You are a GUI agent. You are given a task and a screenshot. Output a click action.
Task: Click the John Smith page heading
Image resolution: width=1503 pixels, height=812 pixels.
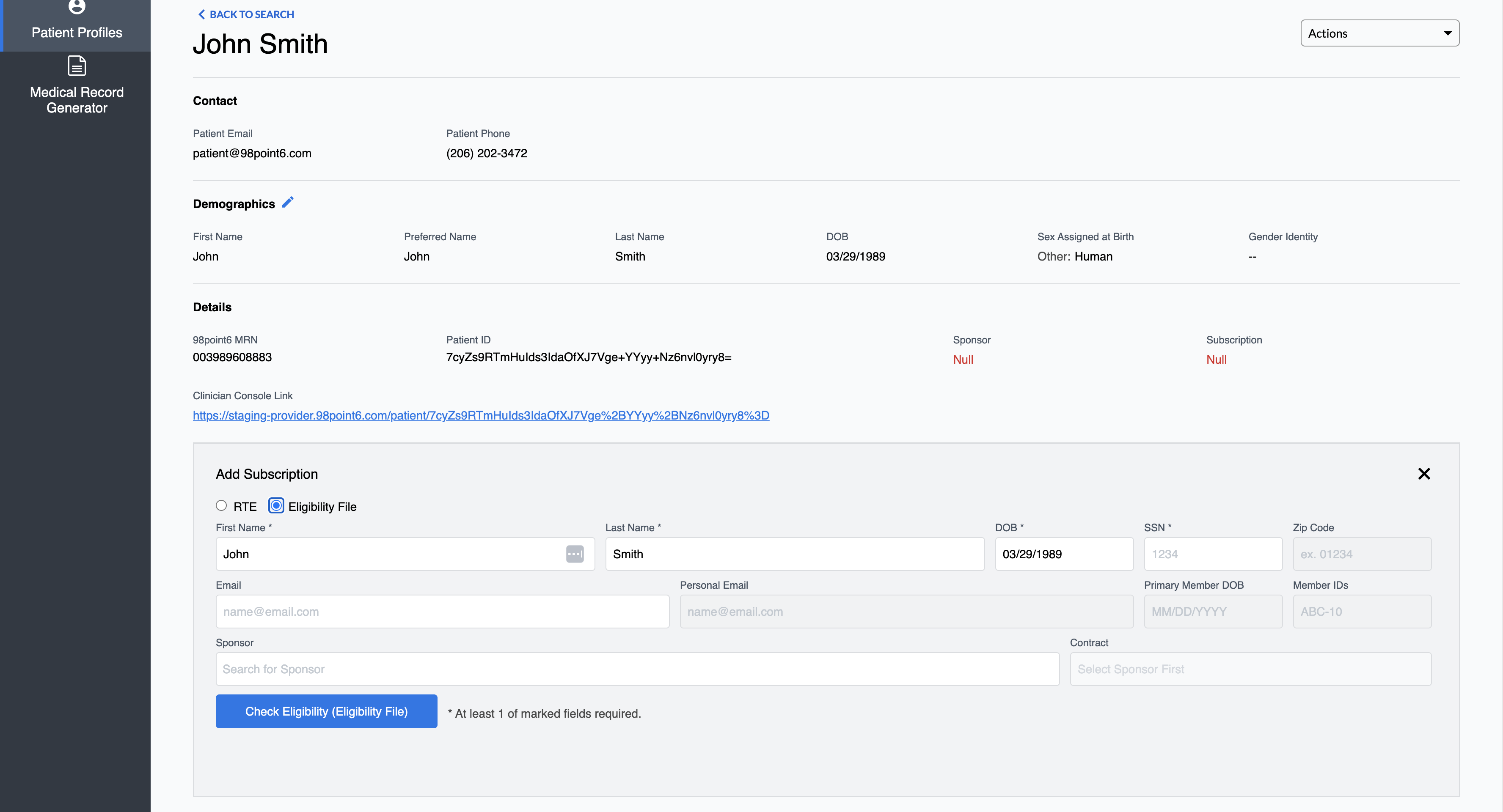click(260, 44)
